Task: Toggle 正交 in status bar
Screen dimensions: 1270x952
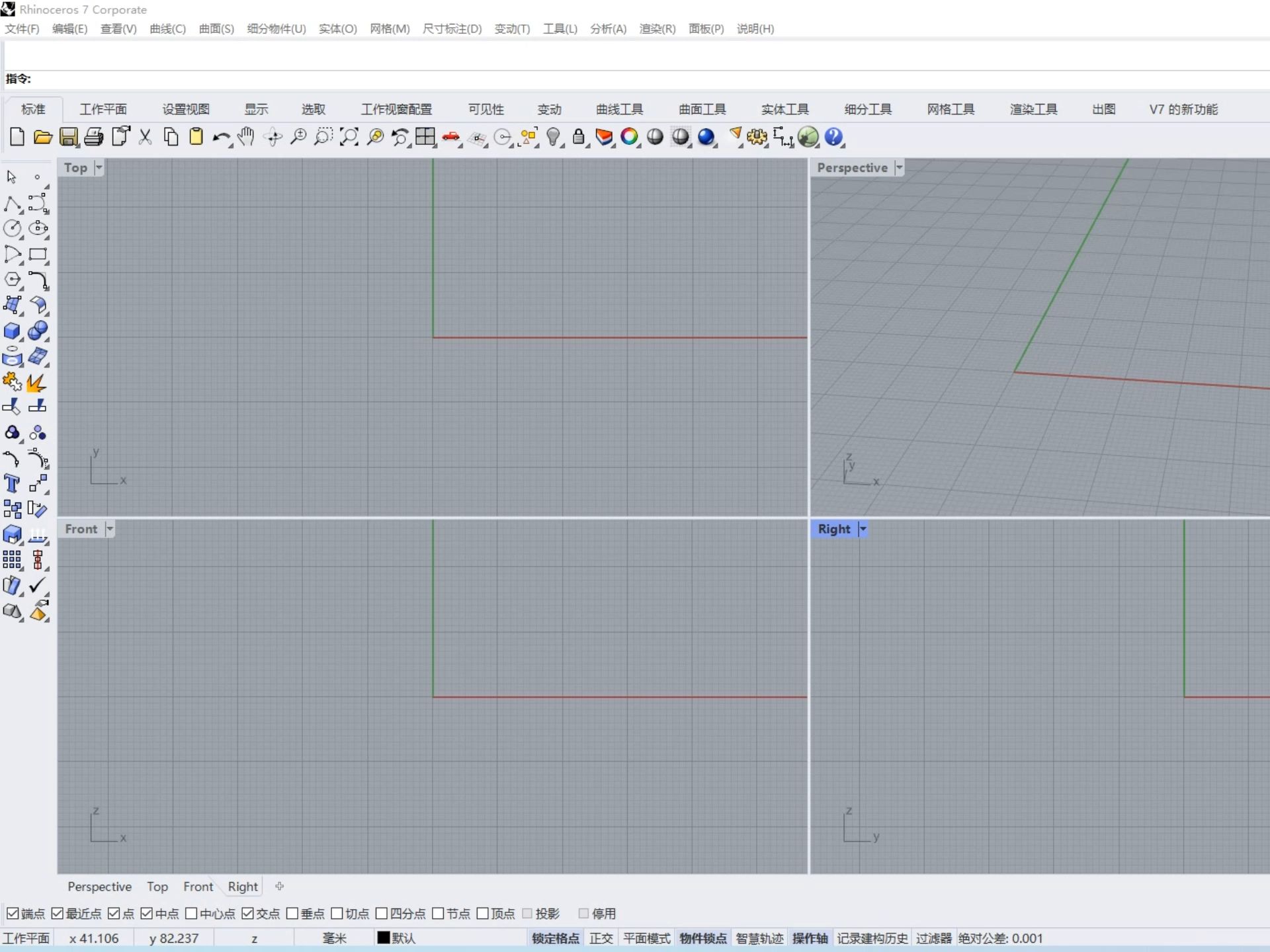Action: pos(601,938)
